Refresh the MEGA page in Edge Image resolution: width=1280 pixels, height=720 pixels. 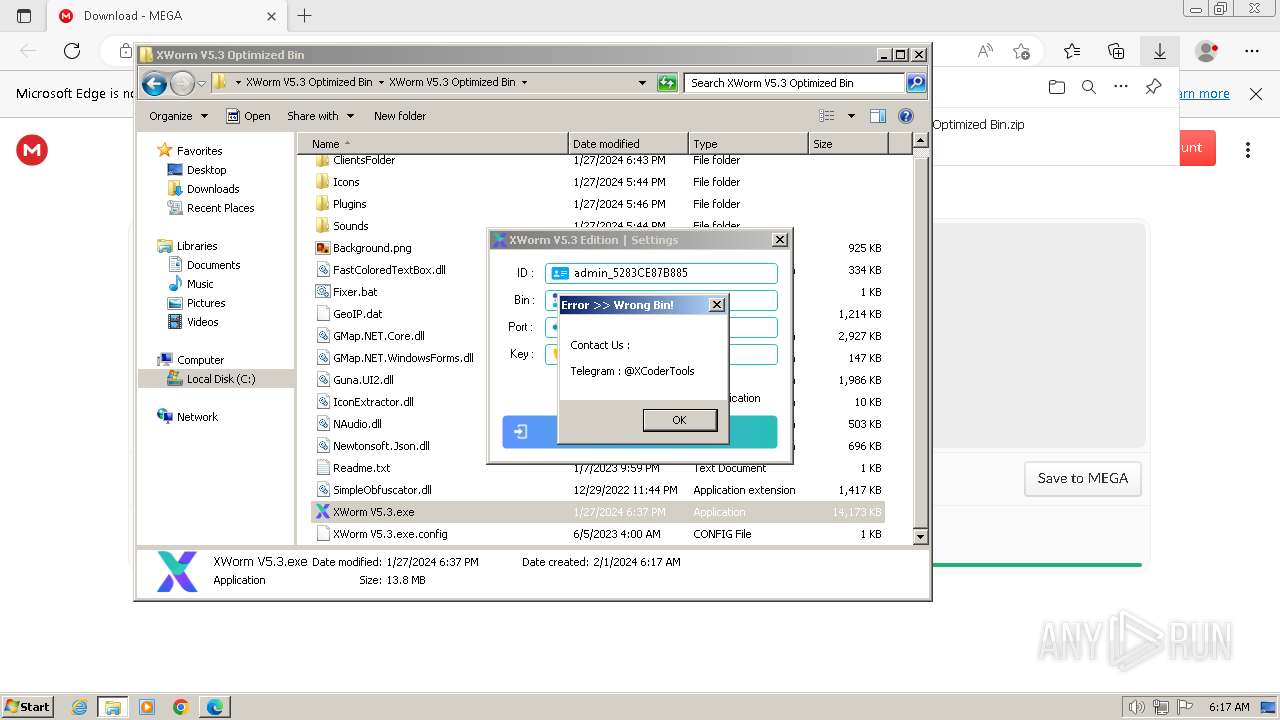click(x=72, y=51)
